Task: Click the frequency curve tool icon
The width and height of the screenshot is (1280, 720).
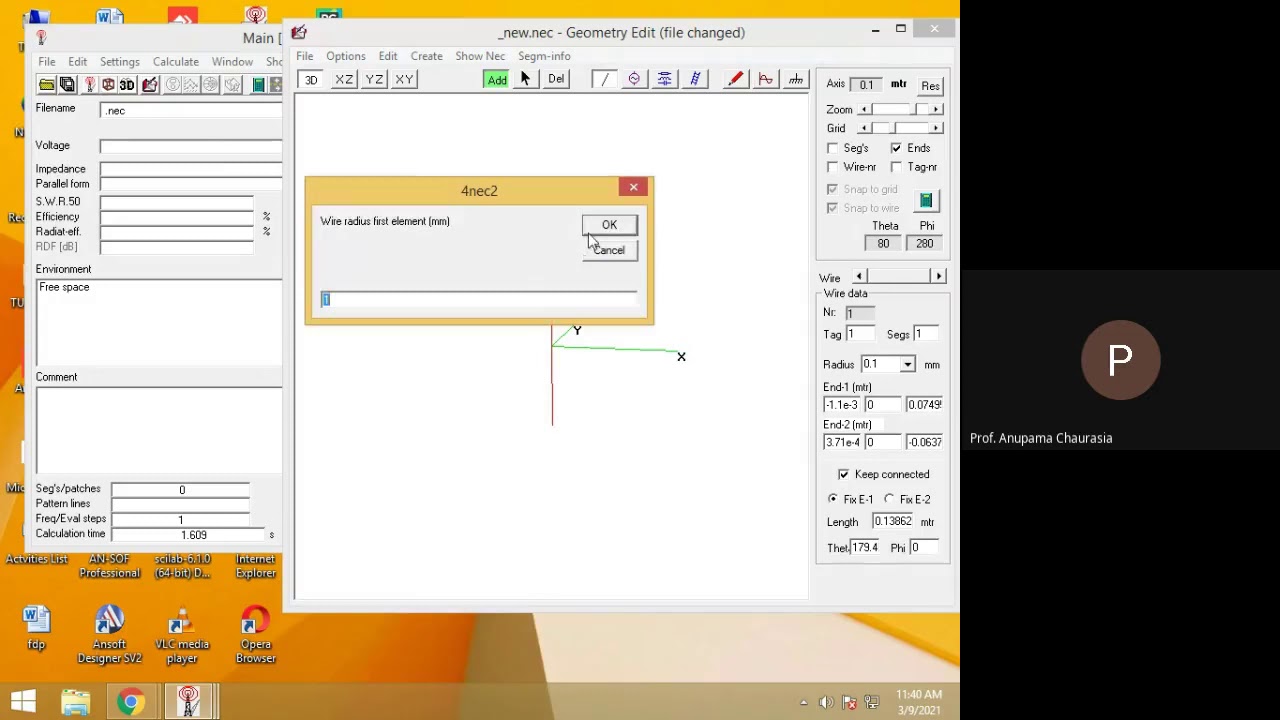Action: click(766, 79)
